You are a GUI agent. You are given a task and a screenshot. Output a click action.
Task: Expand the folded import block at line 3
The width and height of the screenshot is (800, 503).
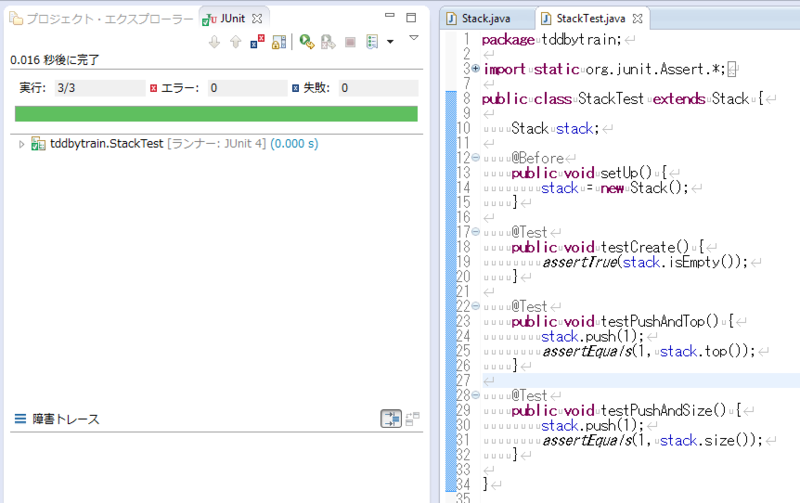(x=476, y=68)
